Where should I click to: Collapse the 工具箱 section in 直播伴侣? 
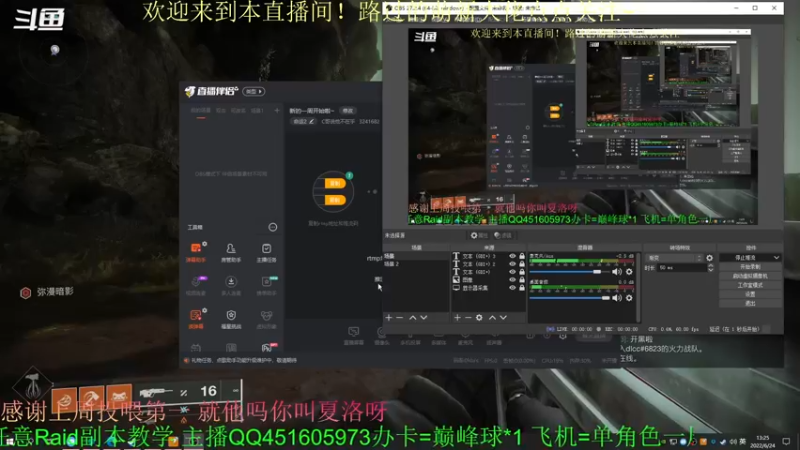pyautogui.click(x=273, y=227)
